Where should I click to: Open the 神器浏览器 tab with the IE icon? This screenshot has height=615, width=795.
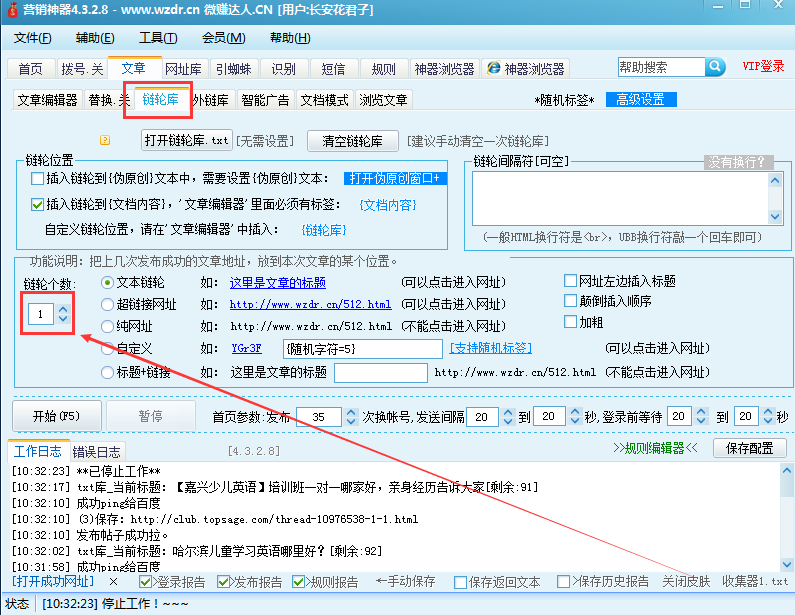pos(525,69)
